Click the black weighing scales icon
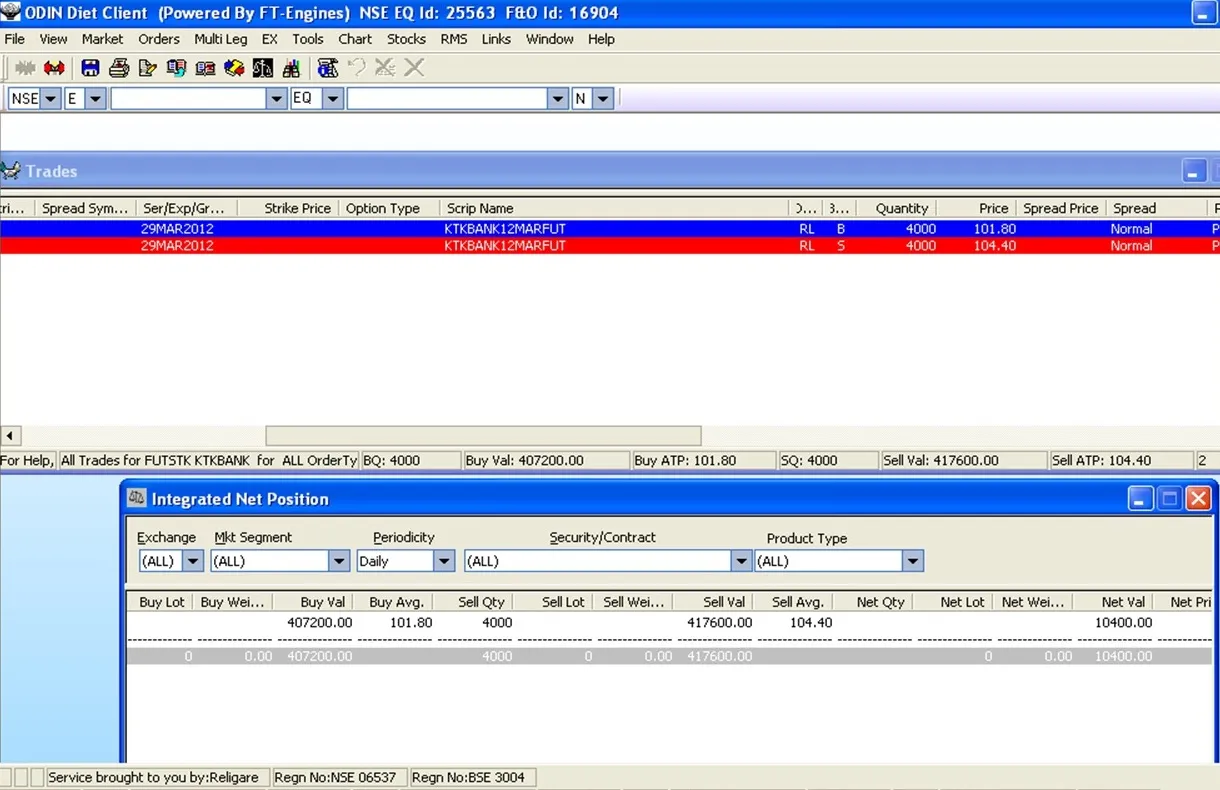The image size is (1220, 790). [263, 68]
